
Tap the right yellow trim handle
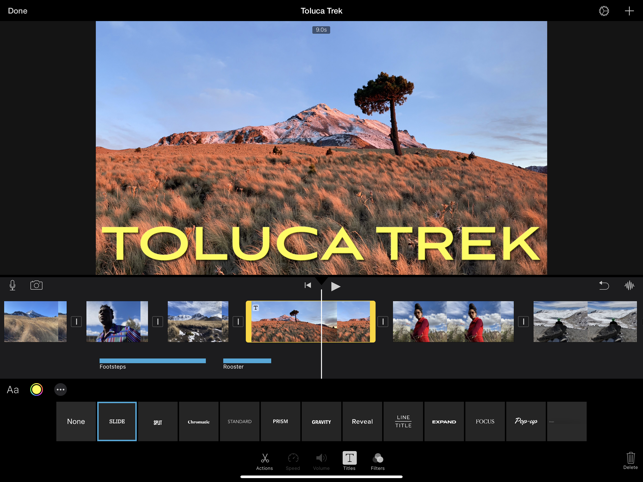[373, 322]
